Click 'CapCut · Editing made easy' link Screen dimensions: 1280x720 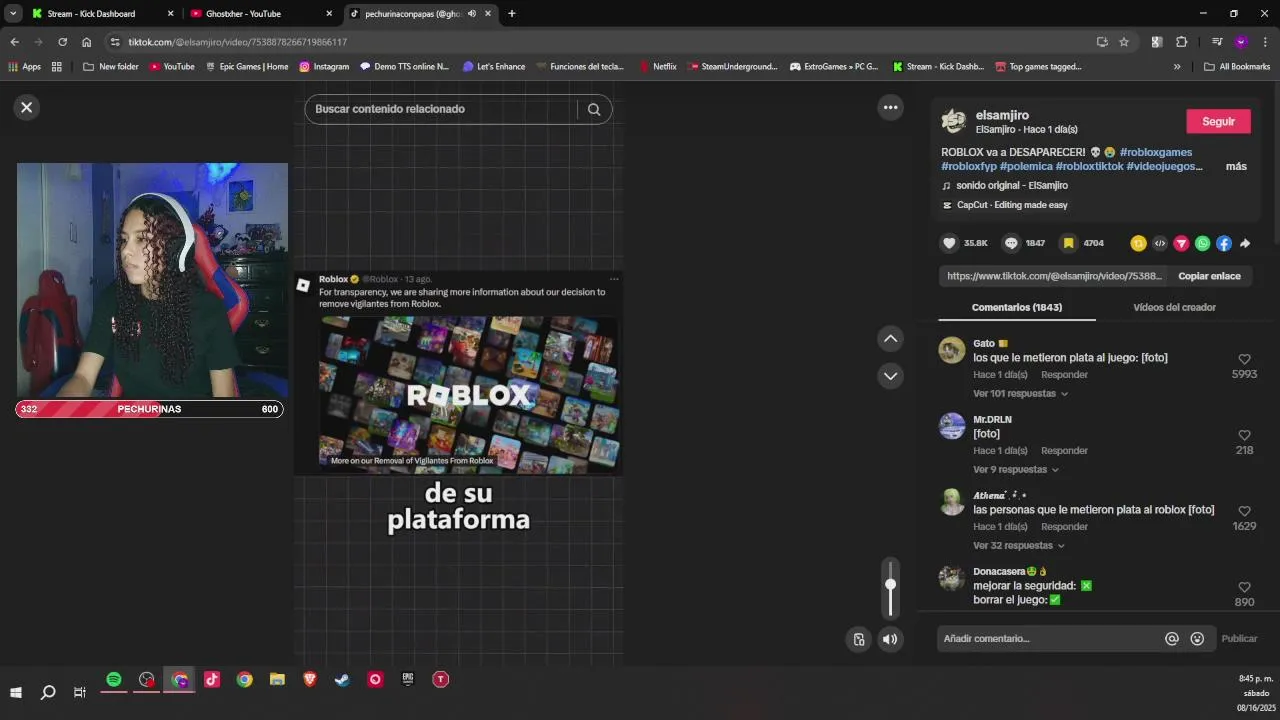[1012, 205]
